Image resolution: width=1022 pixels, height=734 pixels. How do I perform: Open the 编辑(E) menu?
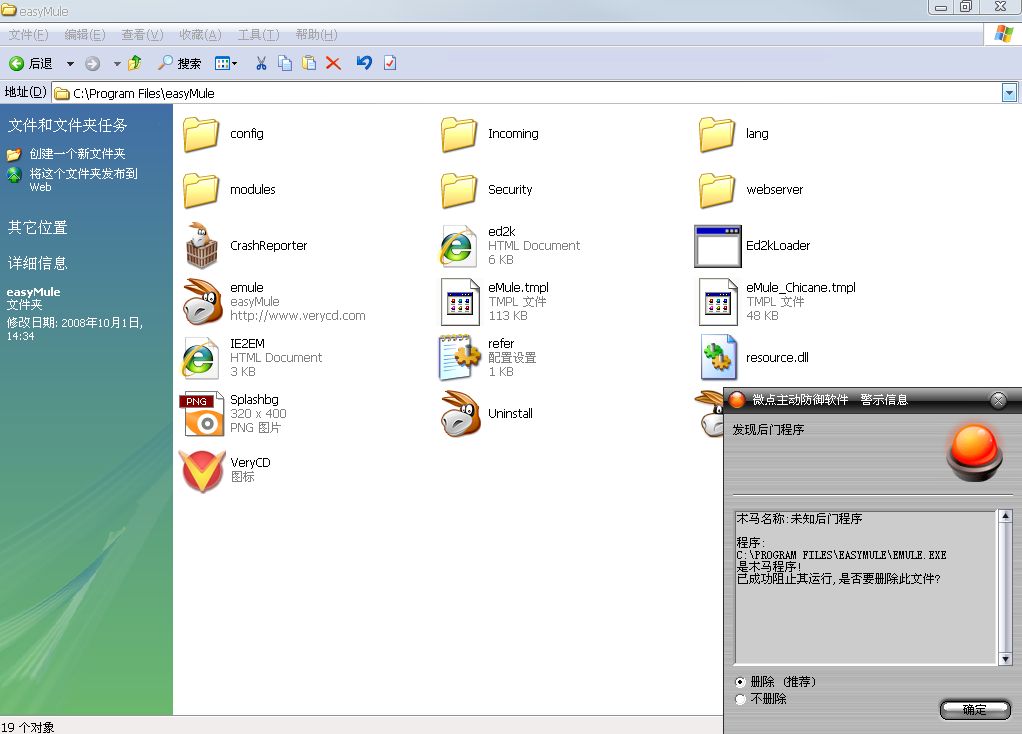tap(85, 35)
